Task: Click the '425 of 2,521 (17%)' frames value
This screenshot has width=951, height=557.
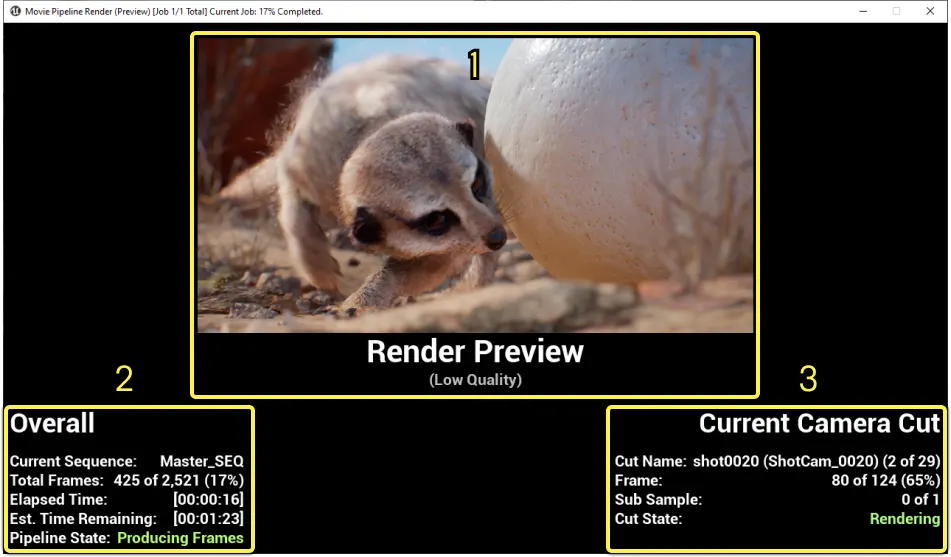Action: click(178, 481)
